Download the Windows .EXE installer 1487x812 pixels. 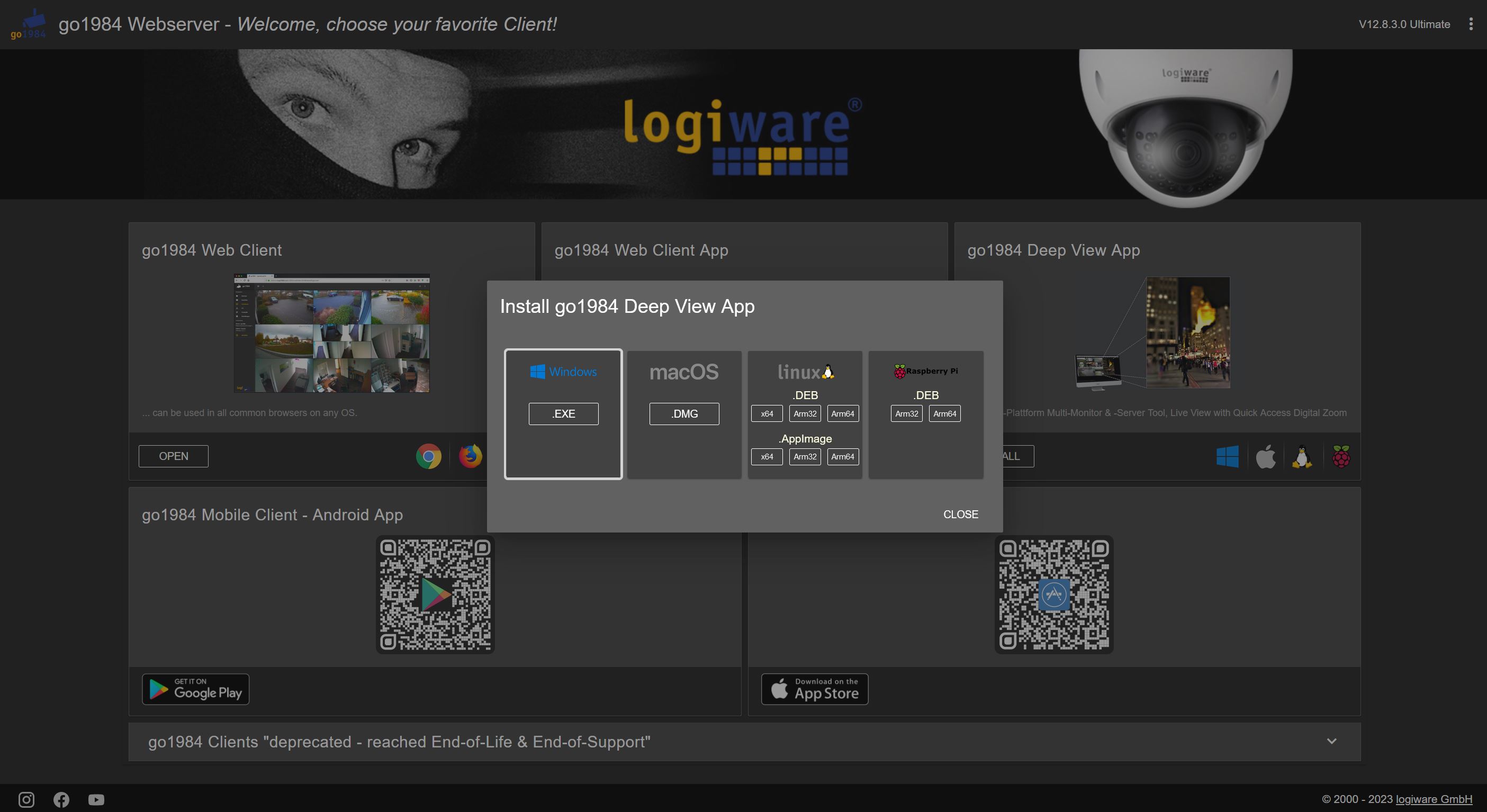click(563, 414)
